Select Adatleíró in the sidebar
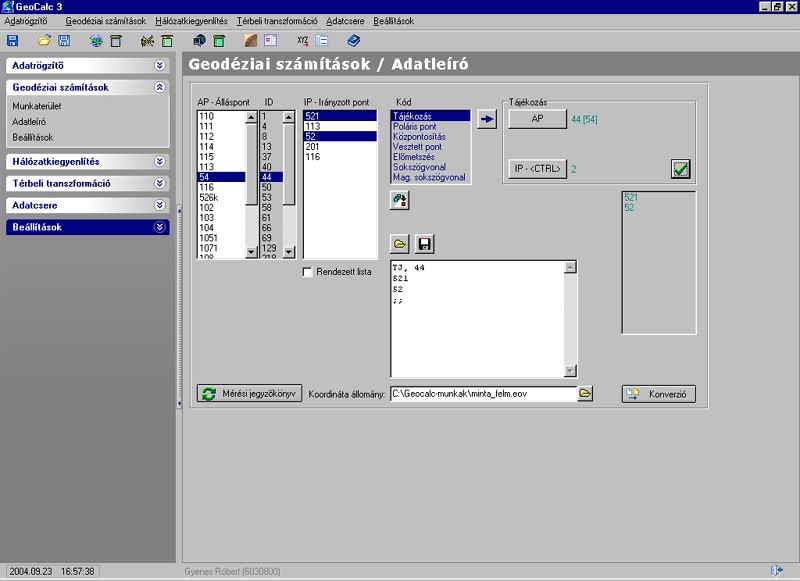800x581 pixels. 29,122
